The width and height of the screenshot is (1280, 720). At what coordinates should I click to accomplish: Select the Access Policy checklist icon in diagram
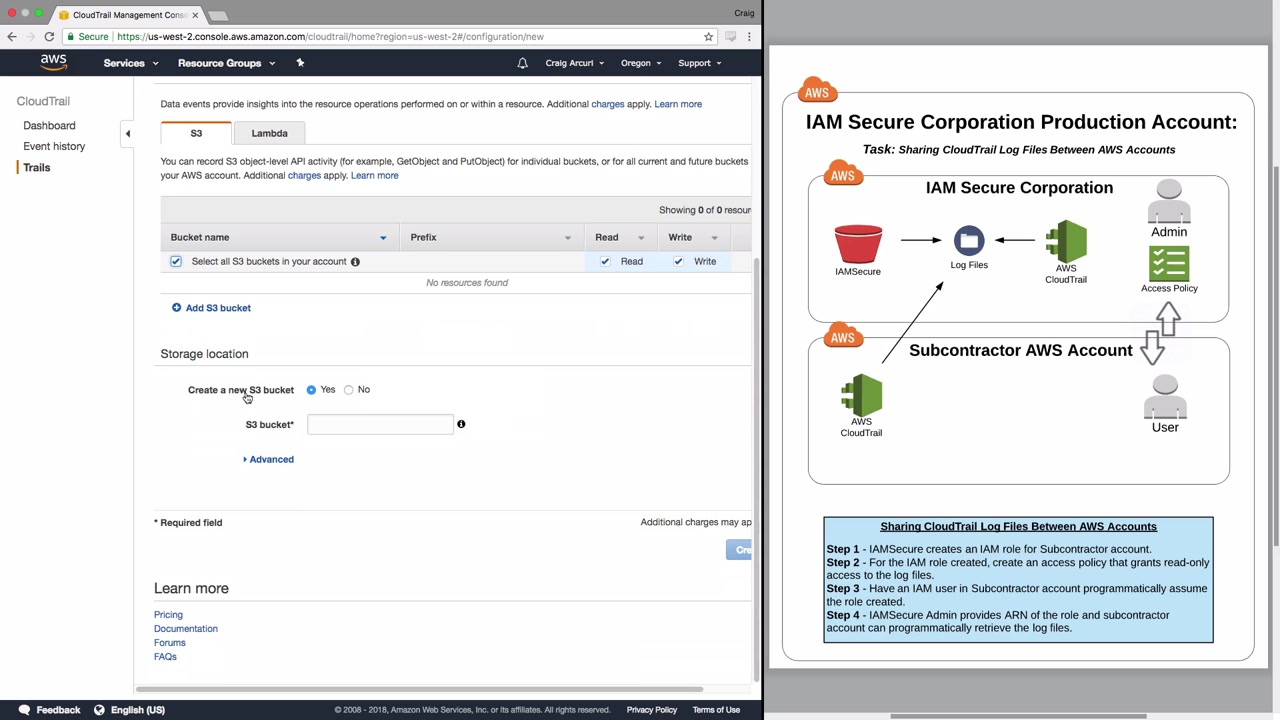(1169, 264)
